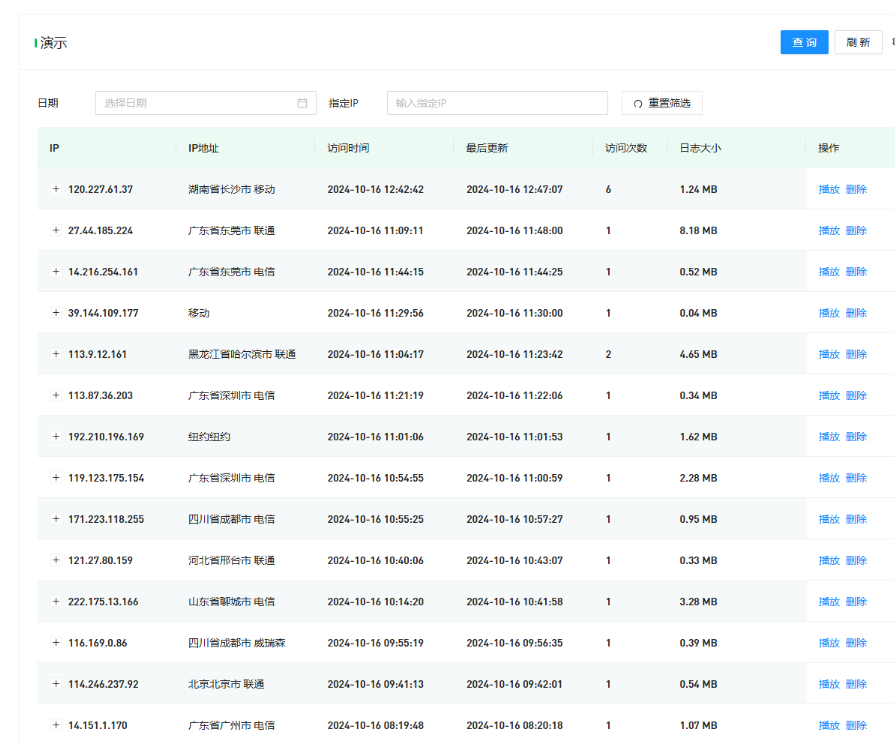Delete record for IP 39.144.109.177
Screen dimensions: 895x744
[856, 313]
